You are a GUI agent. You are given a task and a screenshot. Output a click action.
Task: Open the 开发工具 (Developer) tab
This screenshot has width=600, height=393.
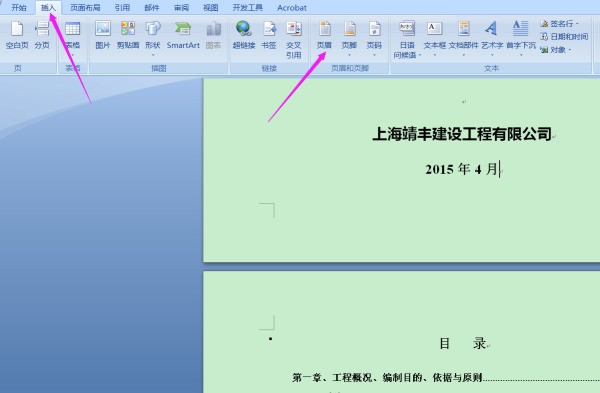point(248,8)
